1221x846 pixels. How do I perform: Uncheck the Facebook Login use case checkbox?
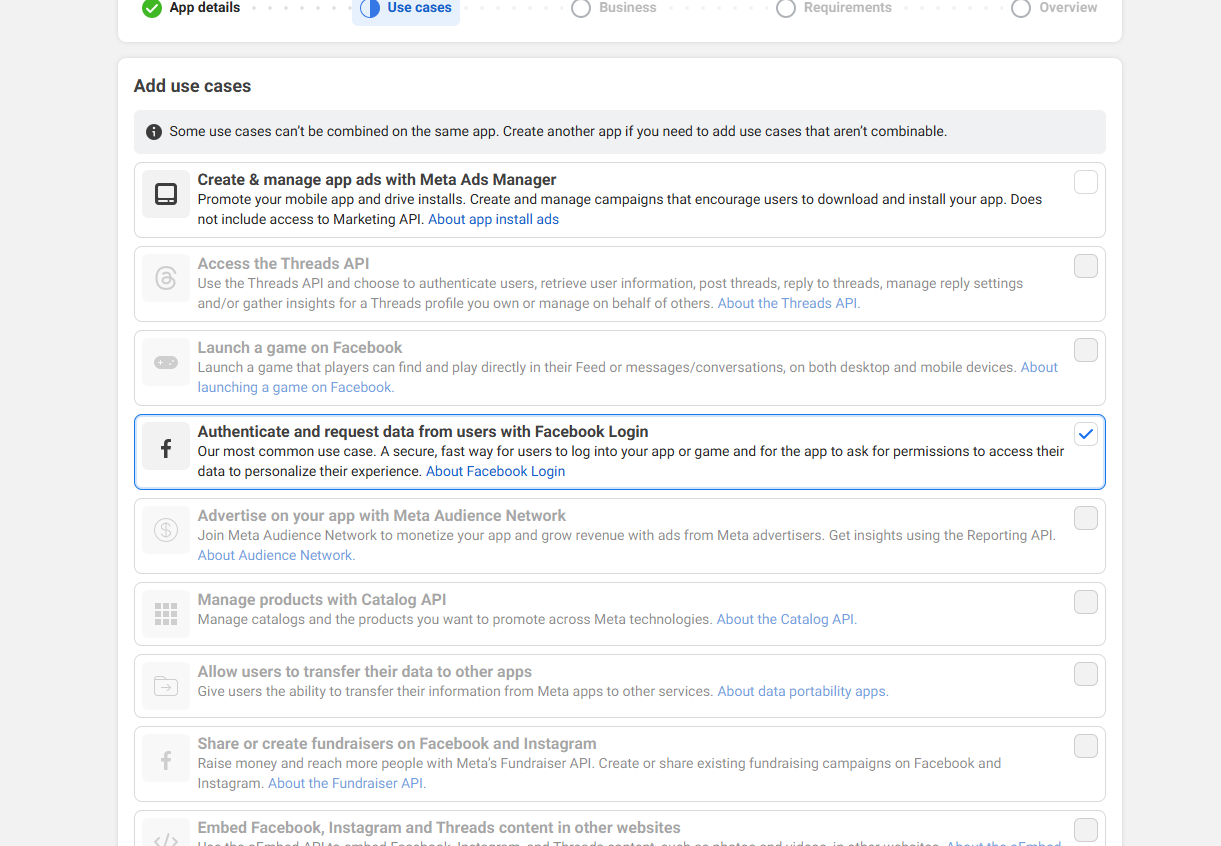click(x=1085, y=434)
